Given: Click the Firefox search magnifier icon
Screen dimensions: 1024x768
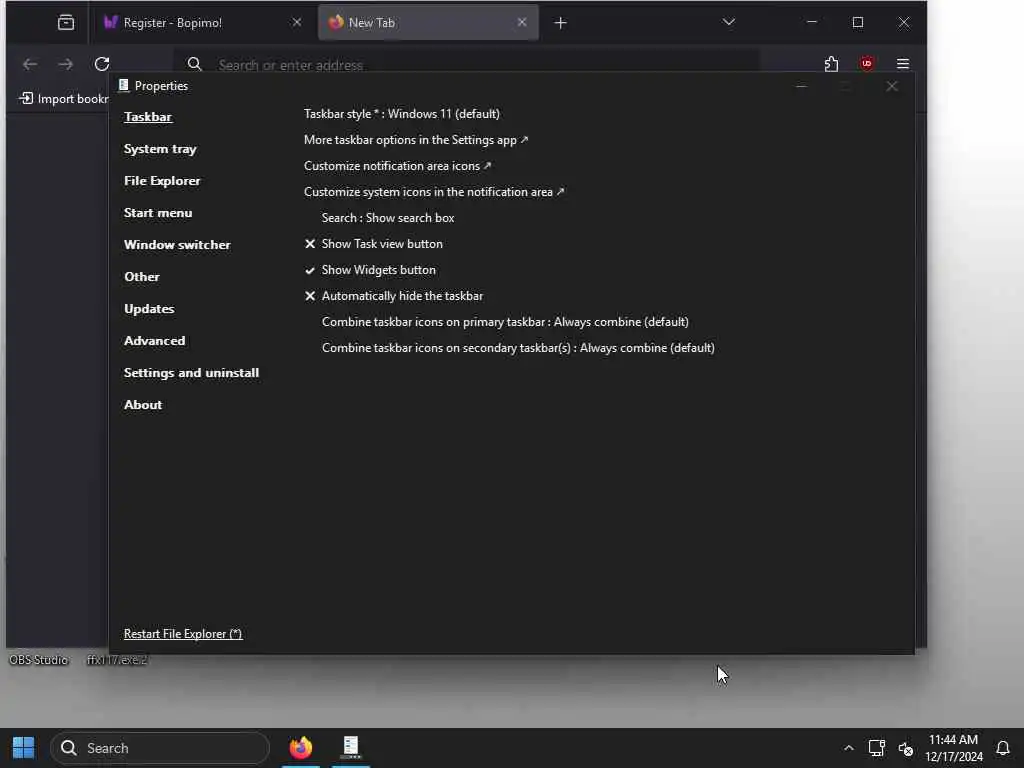Looking at the screenshot, I should coord(194,64).
